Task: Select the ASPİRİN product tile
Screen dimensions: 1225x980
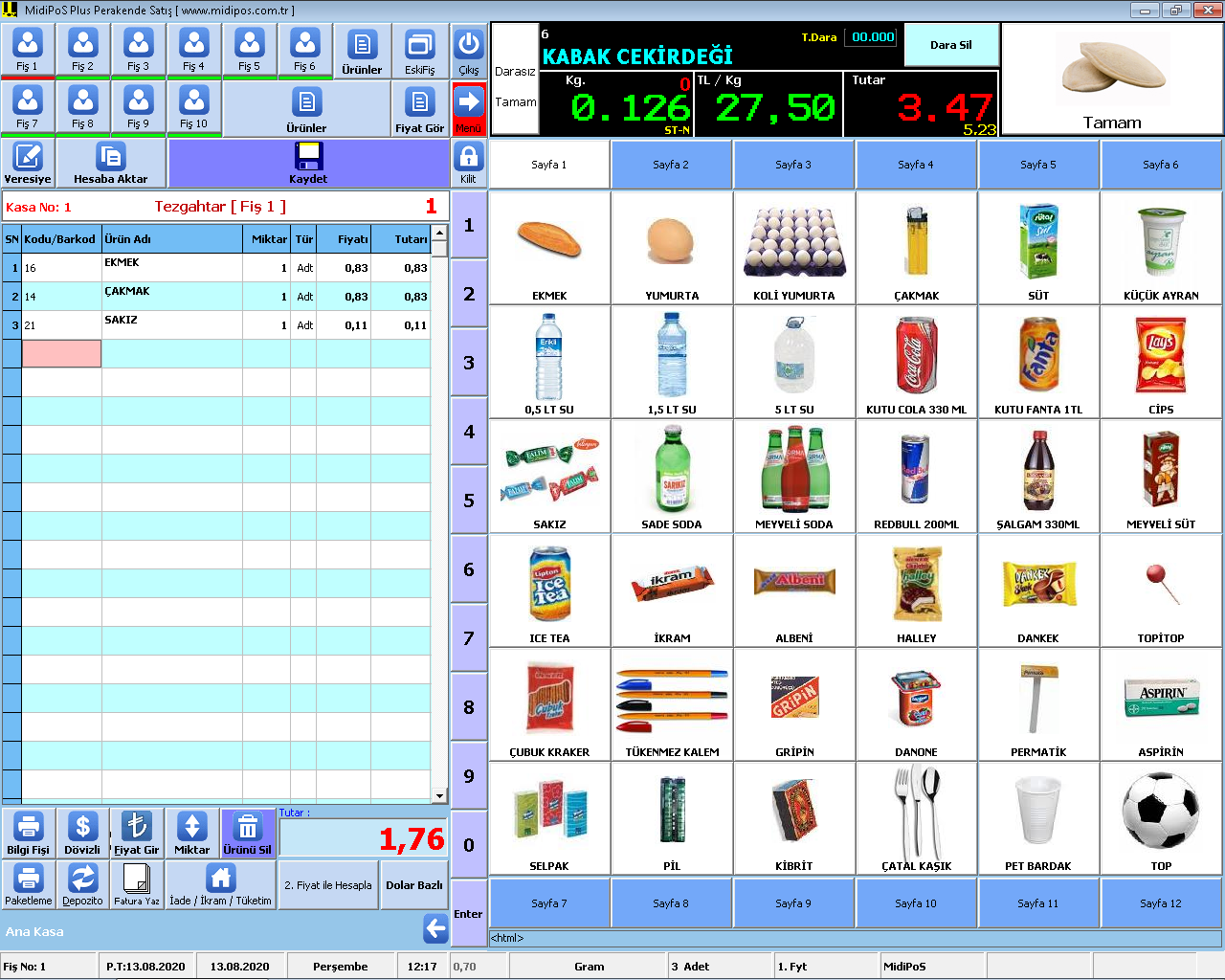Action: [x=1161, y=703]
